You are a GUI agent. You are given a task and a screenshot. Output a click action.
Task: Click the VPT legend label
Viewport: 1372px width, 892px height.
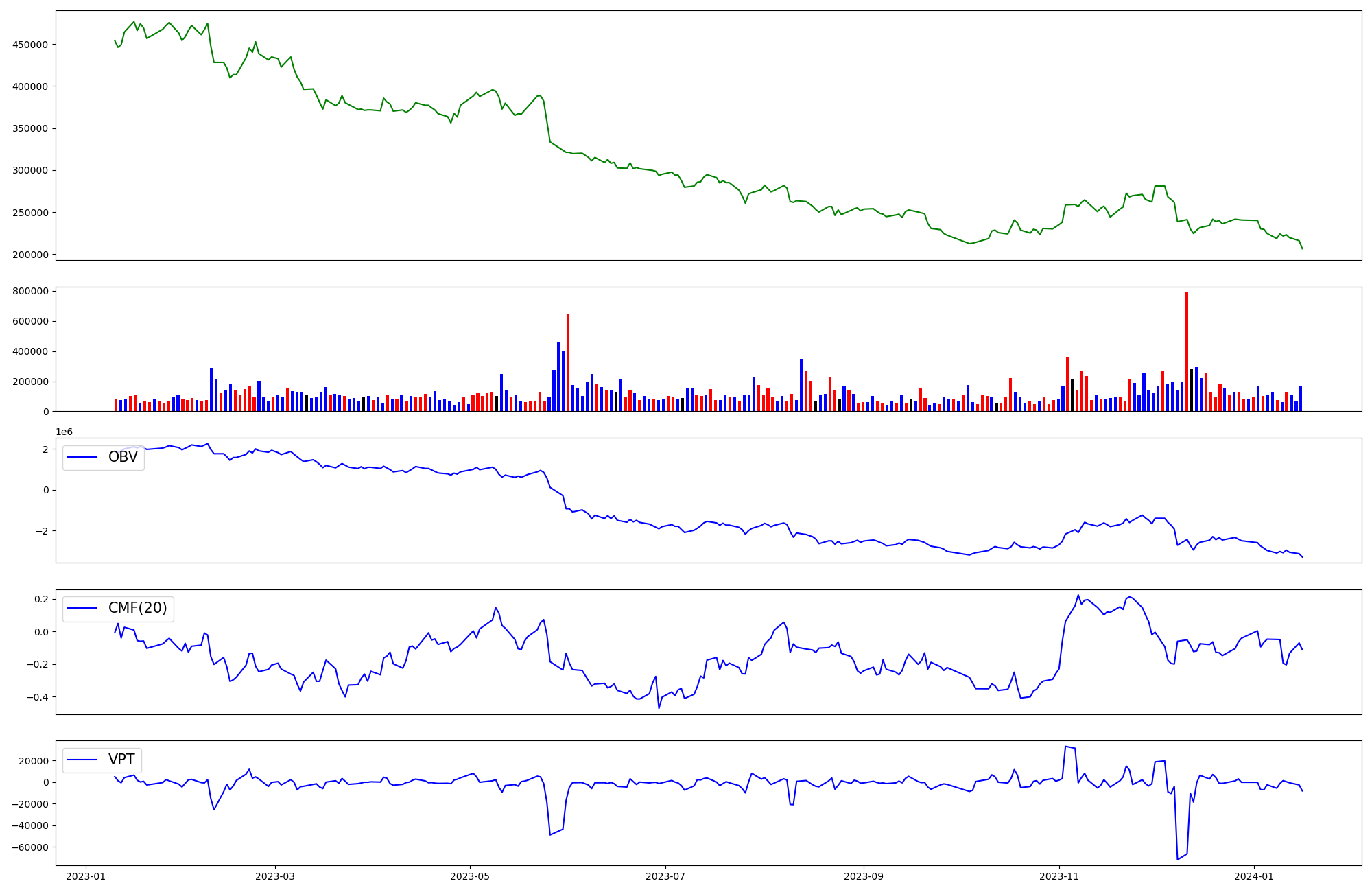click(x=121, y=760)
